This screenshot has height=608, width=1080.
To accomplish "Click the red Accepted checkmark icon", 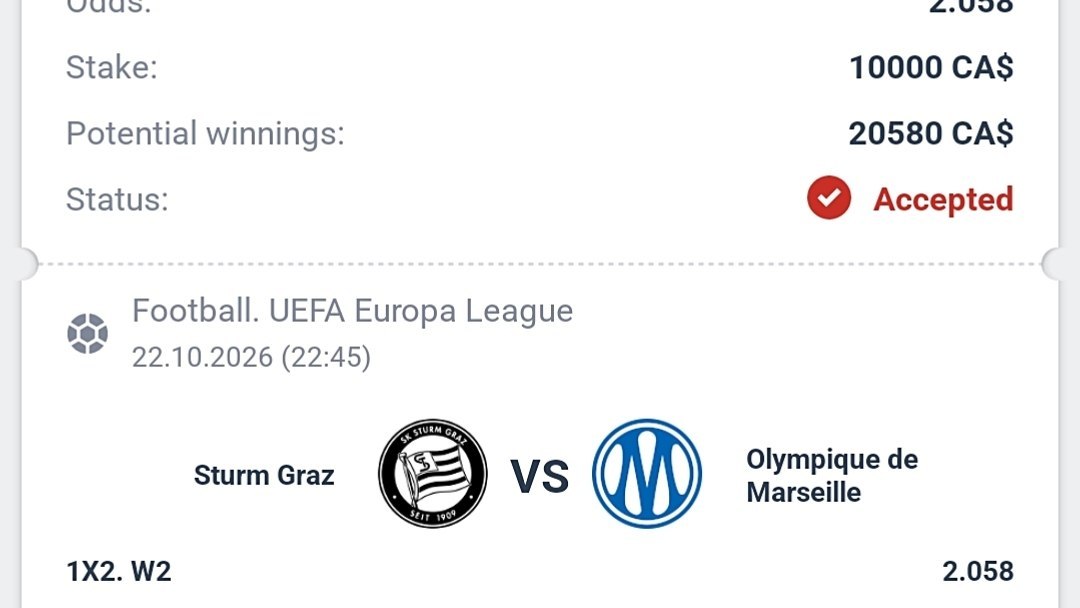I will coord(829,198).
